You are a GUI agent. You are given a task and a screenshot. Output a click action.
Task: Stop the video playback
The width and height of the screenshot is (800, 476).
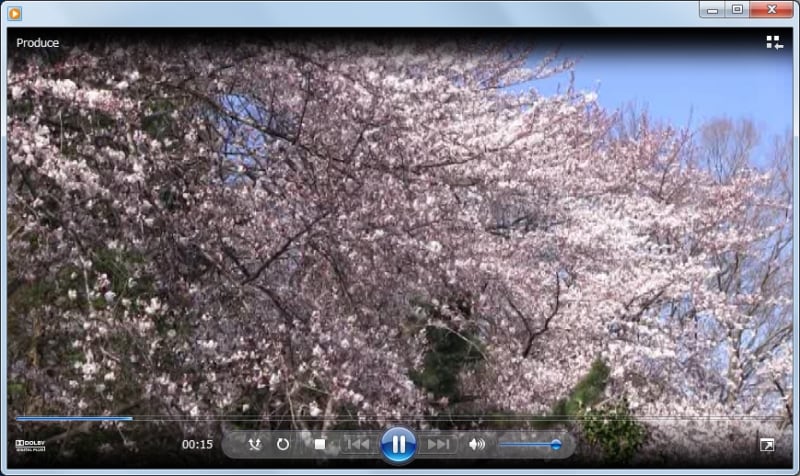[320, 444]
